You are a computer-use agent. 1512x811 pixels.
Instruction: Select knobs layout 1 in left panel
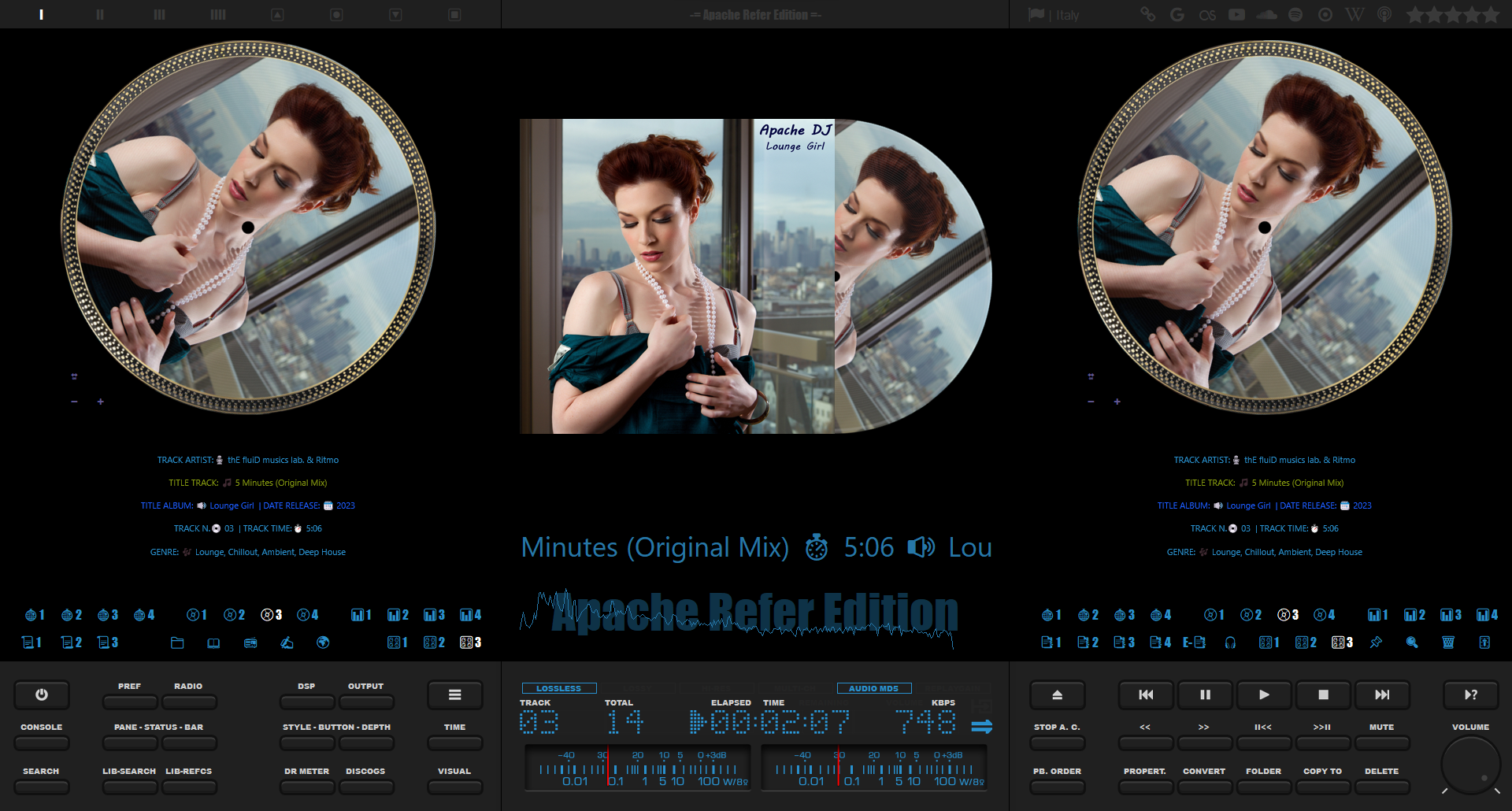[398, 643]
